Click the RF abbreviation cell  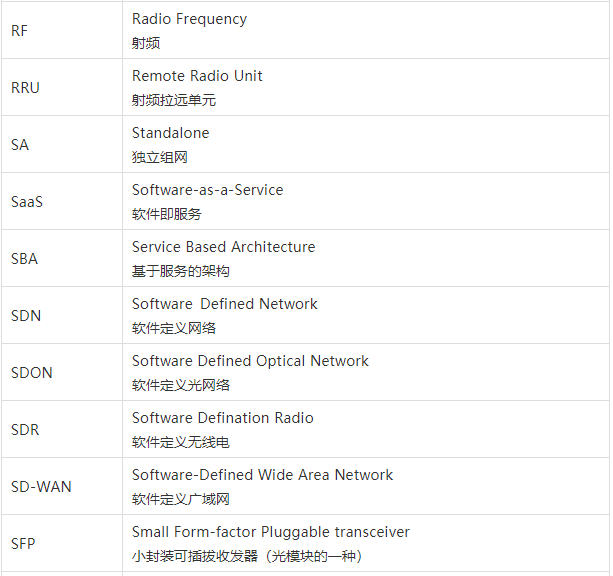(x=20, y=31)
